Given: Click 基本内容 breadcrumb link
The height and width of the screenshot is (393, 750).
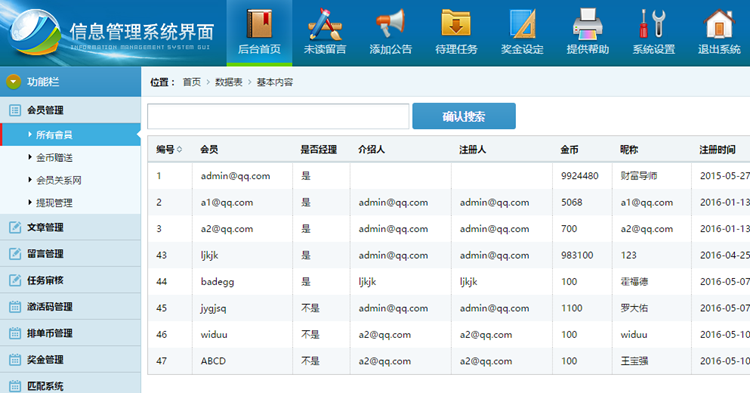Looking at the screenshot, I should pyautogui.click(x=275, y=82).
